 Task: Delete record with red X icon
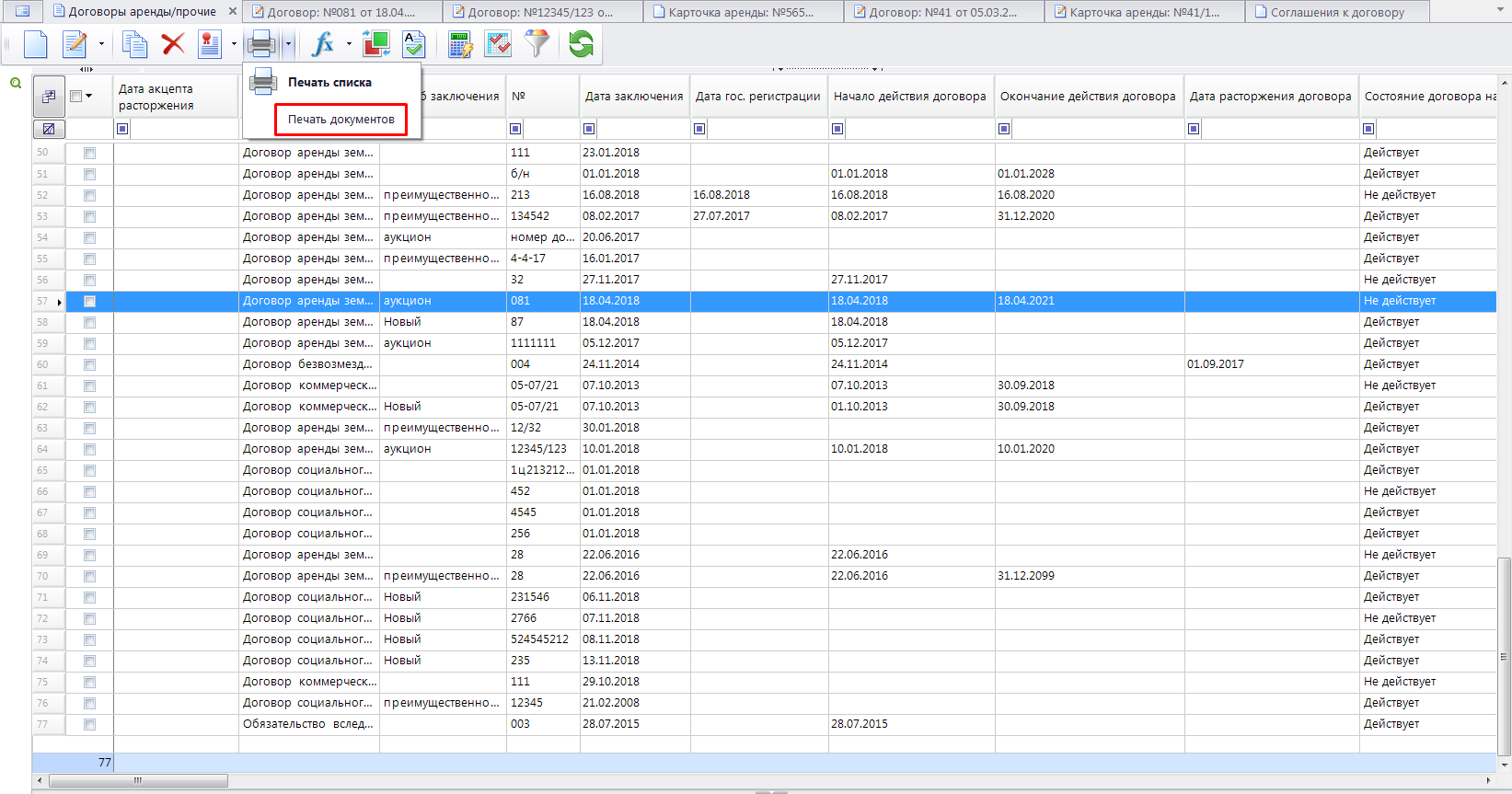coord(172,44)
